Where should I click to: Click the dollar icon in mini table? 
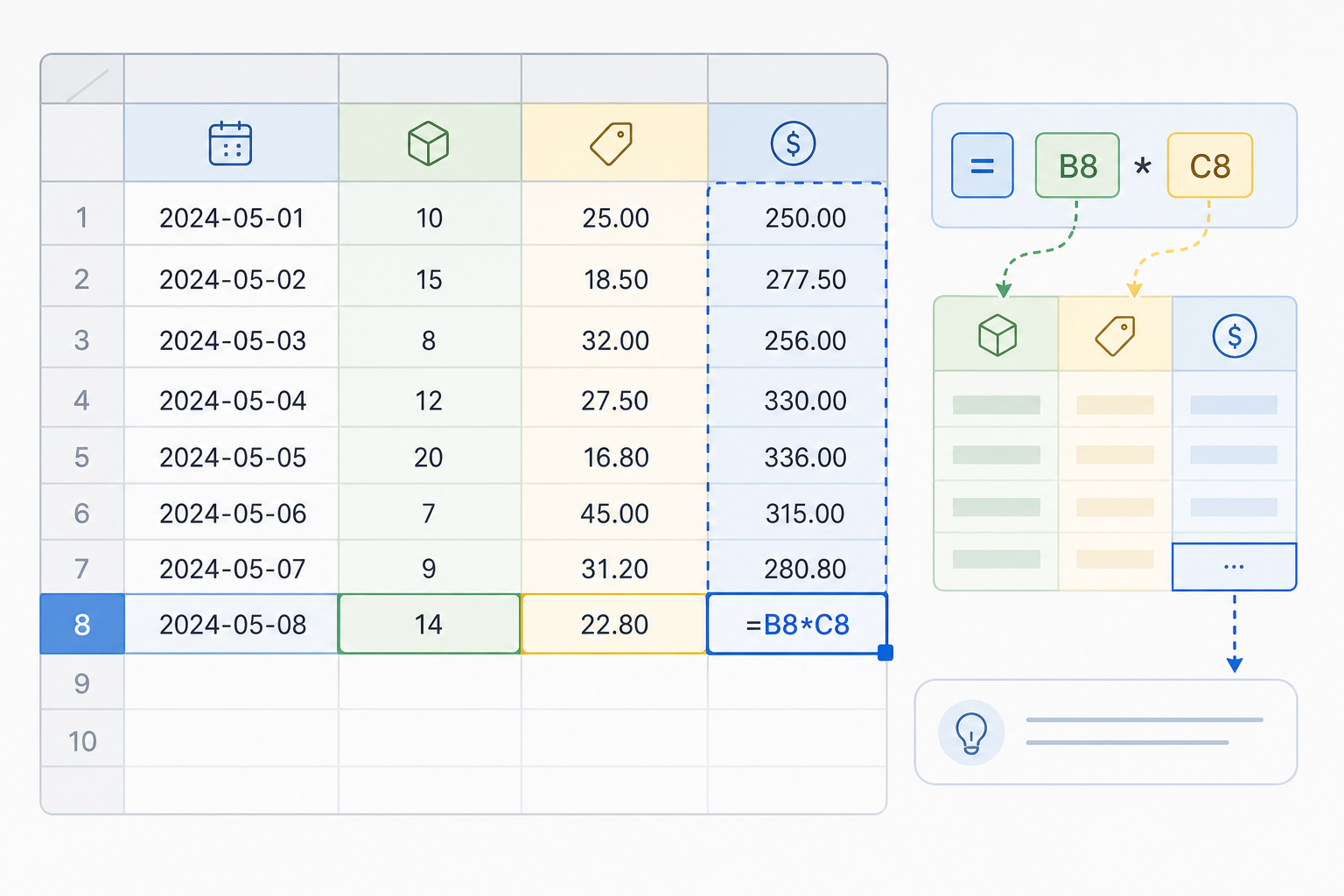1235,335
